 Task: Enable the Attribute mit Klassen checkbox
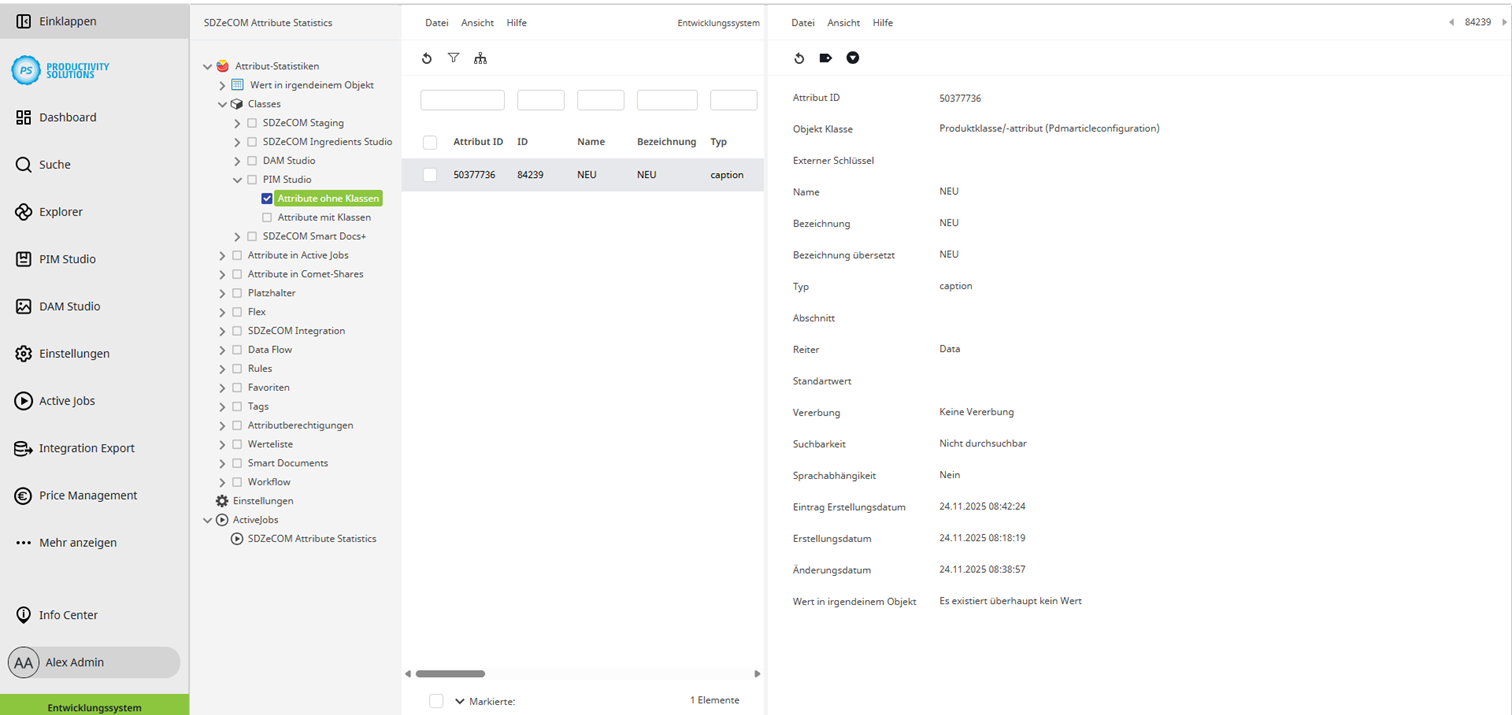(266, 217)
